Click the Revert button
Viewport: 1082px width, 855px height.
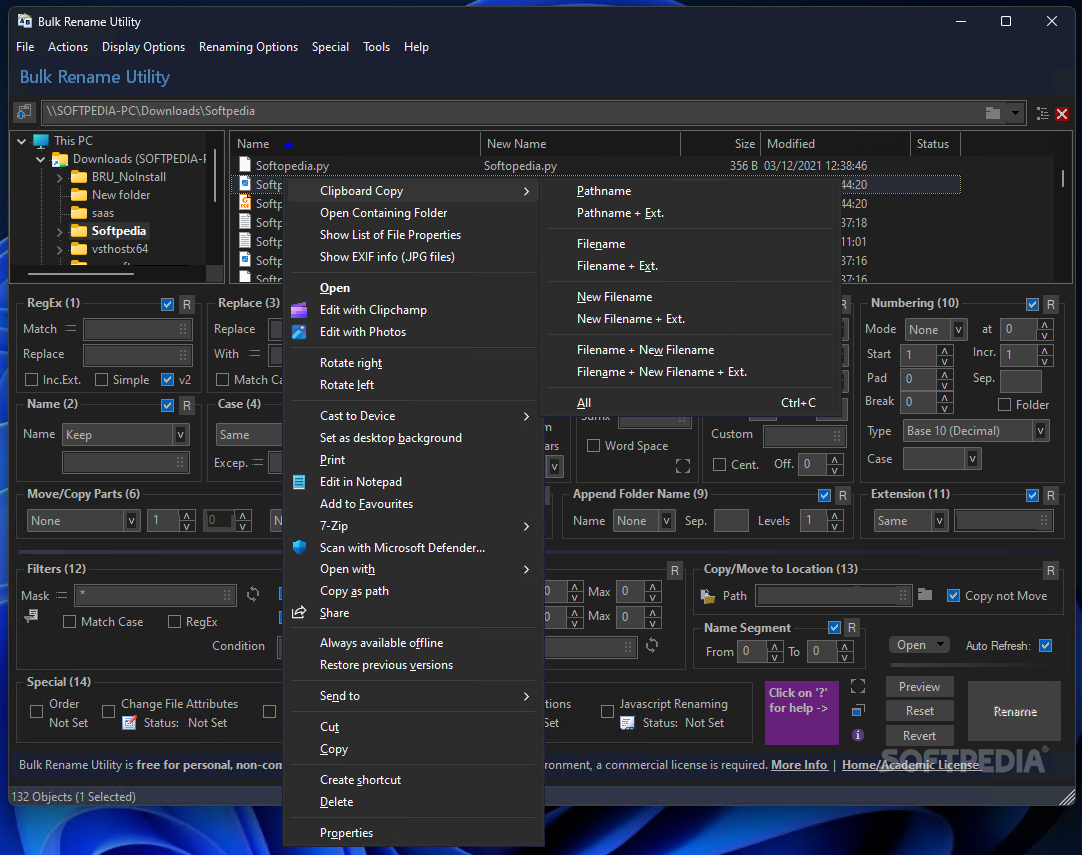coord(919,736)
